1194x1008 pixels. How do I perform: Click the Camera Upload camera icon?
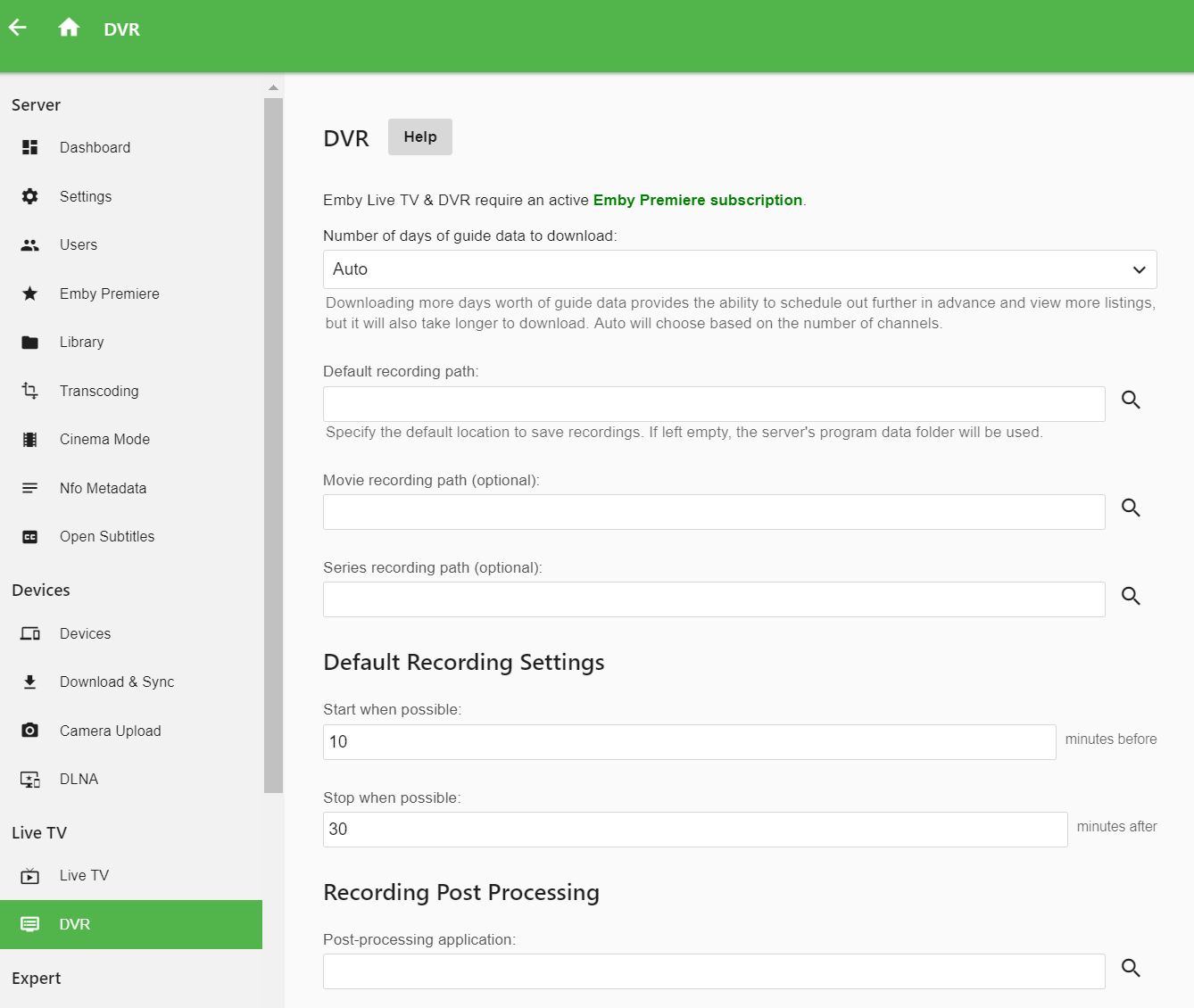(29, 731)
